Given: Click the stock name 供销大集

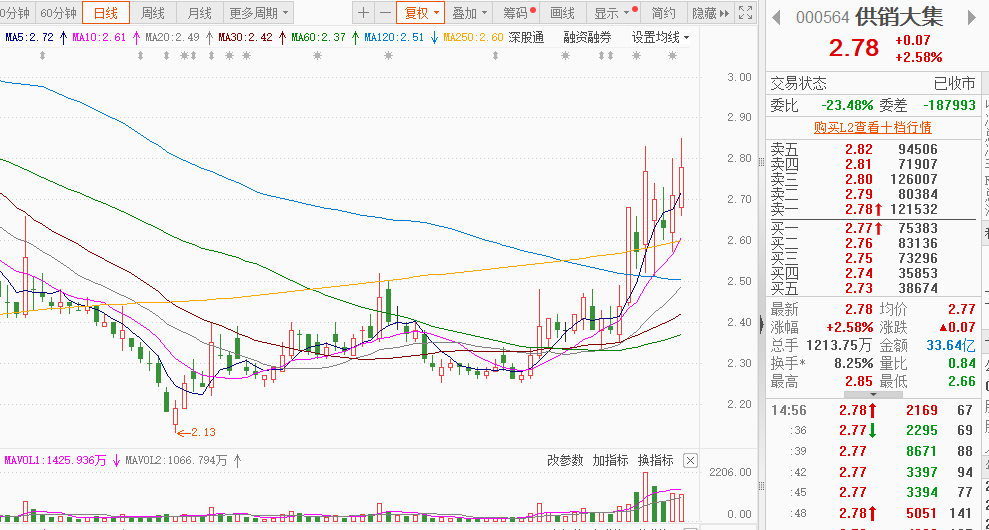Looking at the screenshot, I should (899, 18).
